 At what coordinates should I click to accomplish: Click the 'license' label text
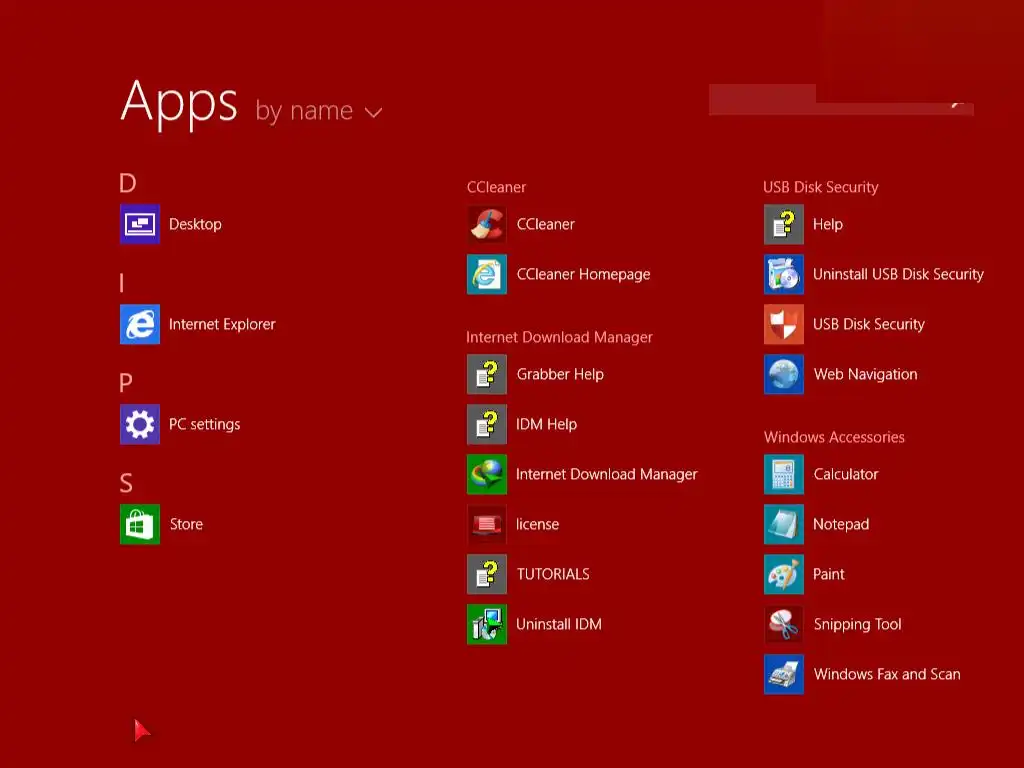(537, 524)
